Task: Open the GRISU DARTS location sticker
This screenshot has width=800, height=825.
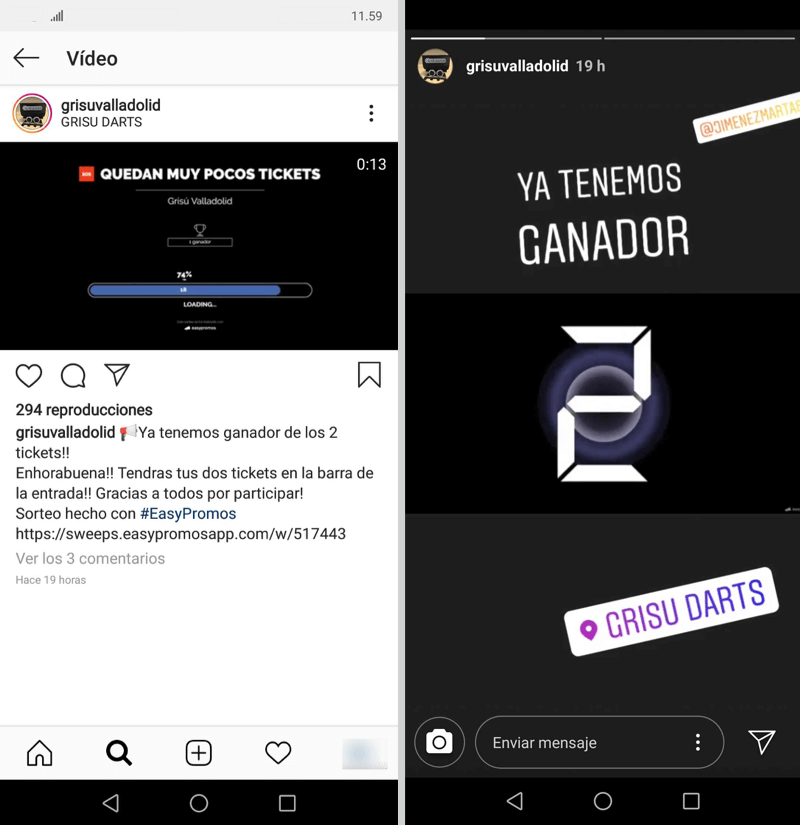Action: [x=672, y=611]
